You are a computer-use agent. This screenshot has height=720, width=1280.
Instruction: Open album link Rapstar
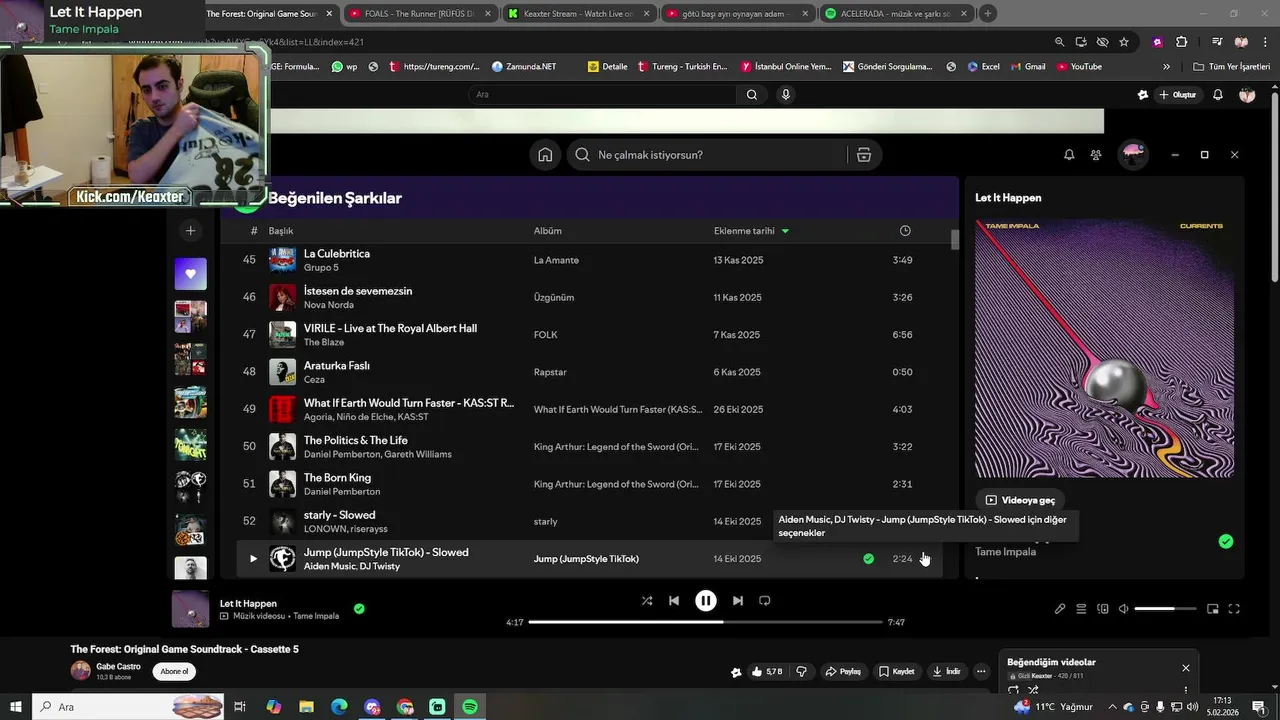(x=550, y=372)
